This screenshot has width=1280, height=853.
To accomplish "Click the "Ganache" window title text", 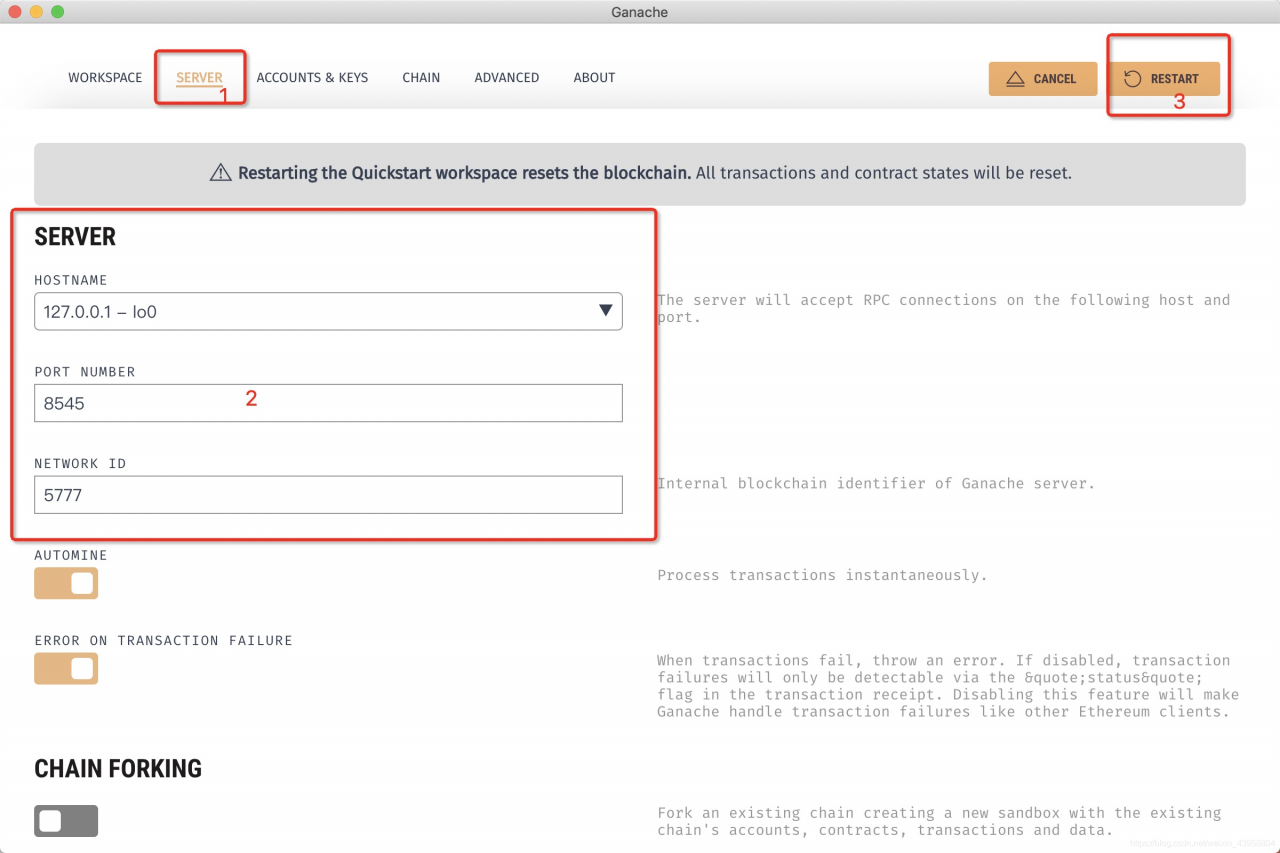I will pyautogui.click(x=640, y=12).
